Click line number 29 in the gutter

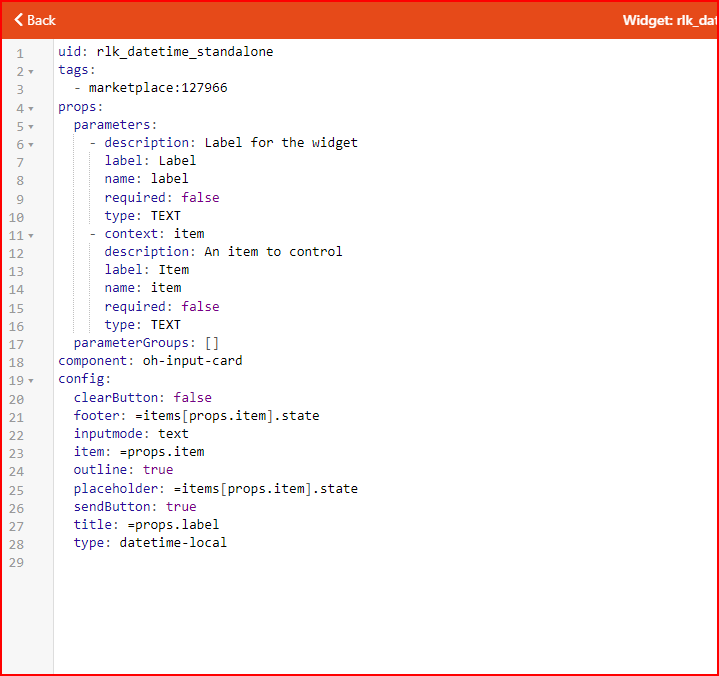pos(19,562)
